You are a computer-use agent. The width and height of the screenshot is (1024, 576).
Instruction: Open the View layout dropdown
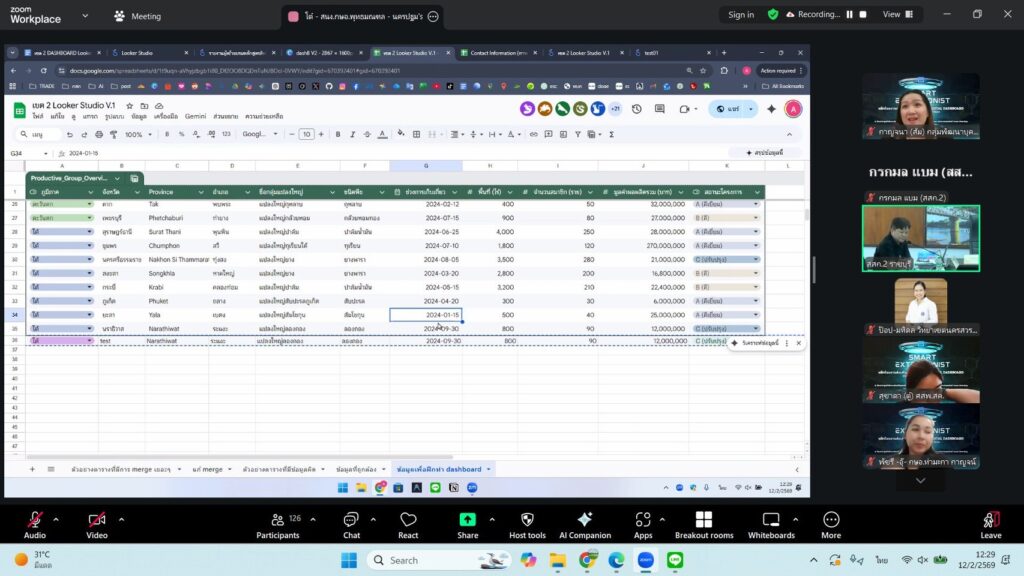click(896, 15)
